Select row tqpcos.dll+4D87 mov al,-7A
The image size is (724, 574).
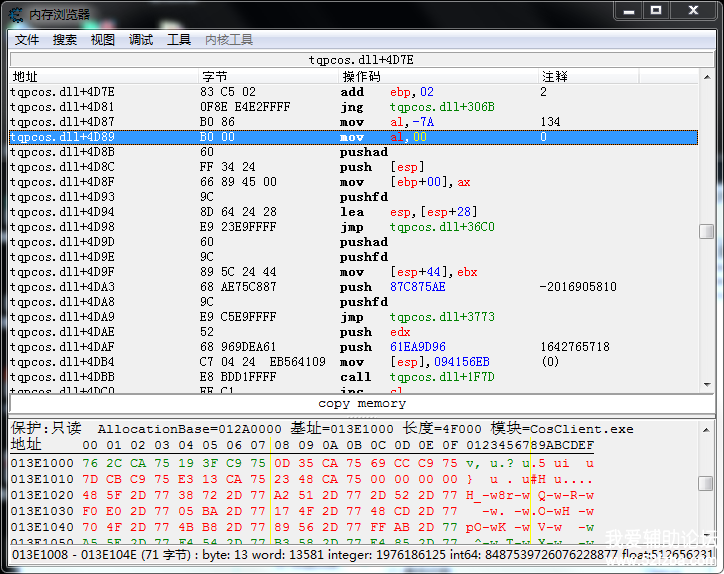353,122
